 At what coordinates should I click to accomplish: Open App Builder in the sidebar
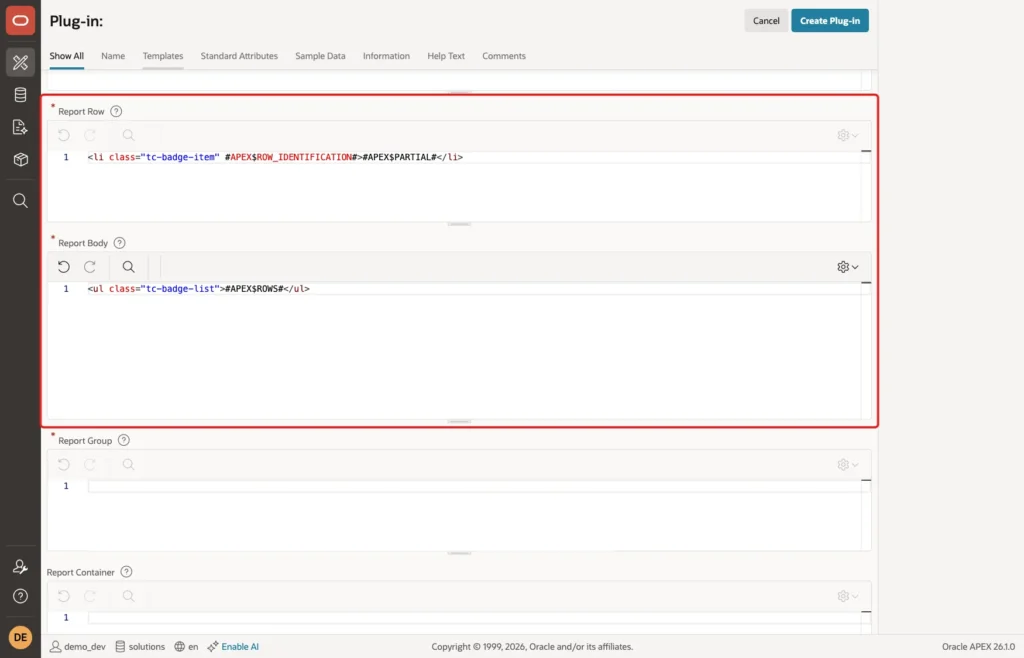(x=20, y=62)
